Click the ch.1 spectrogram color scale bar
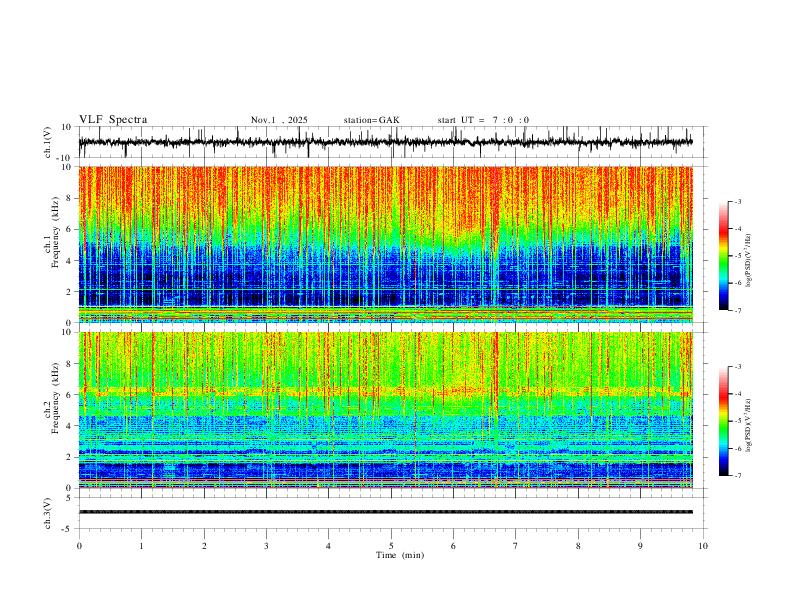 [x=724, y=256]
